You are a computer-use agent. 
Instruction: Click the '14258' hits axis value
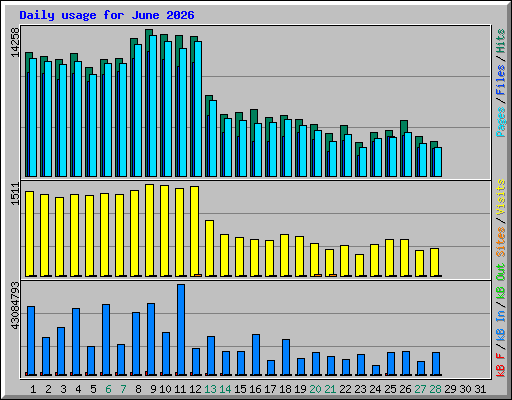coord(15,42)
